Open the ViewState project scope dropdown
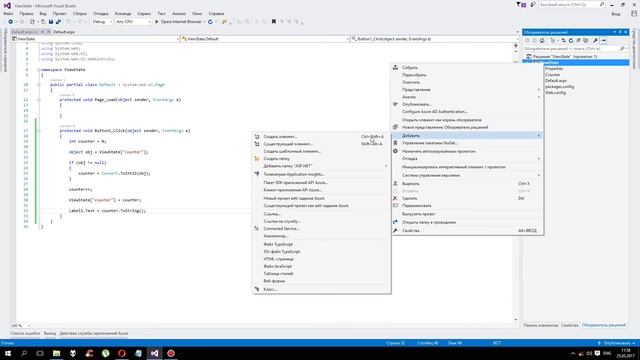640x360 pixels. tap(96, 39)
